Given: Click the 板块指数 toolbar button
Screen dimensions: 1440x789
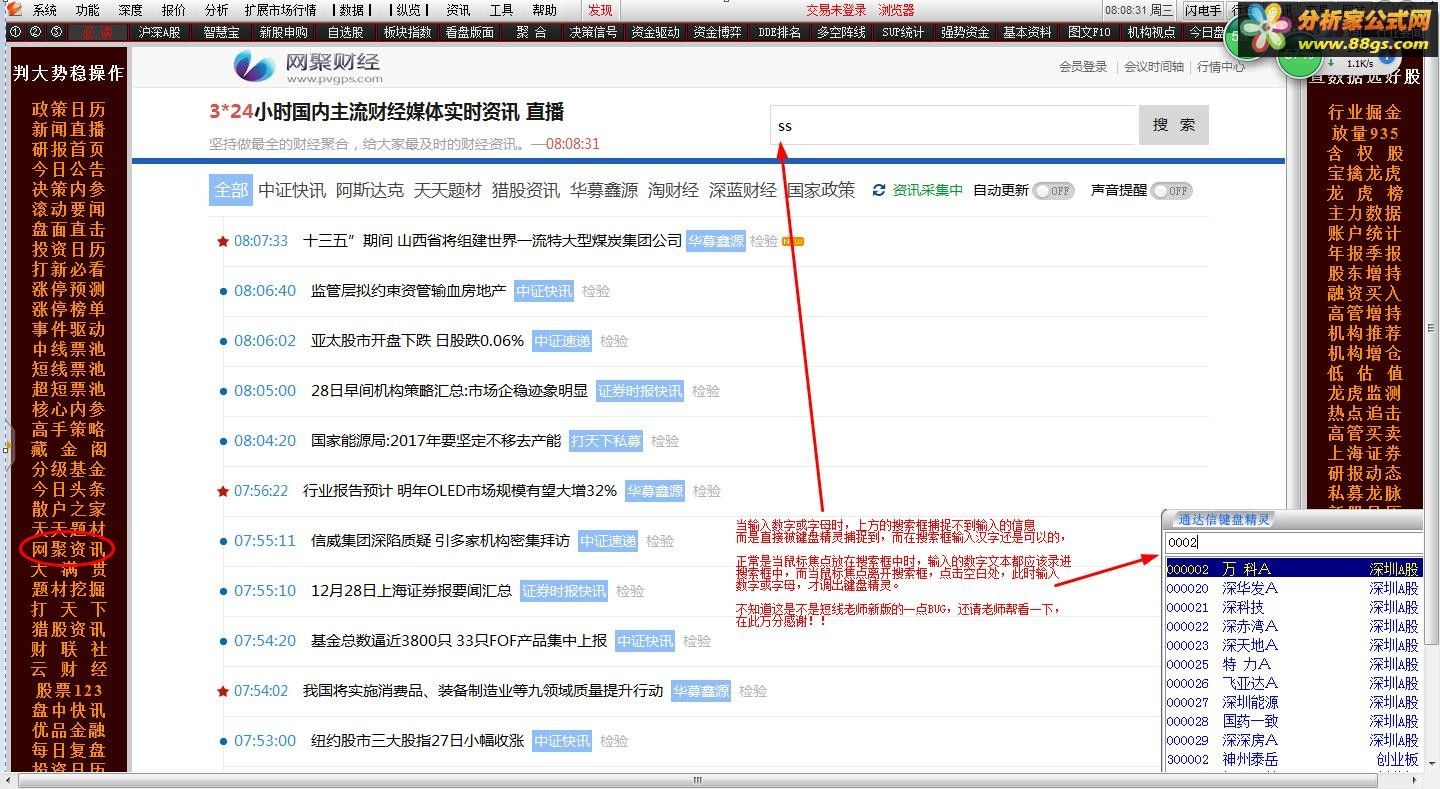Looking at the screenshot, I should 407,32.
